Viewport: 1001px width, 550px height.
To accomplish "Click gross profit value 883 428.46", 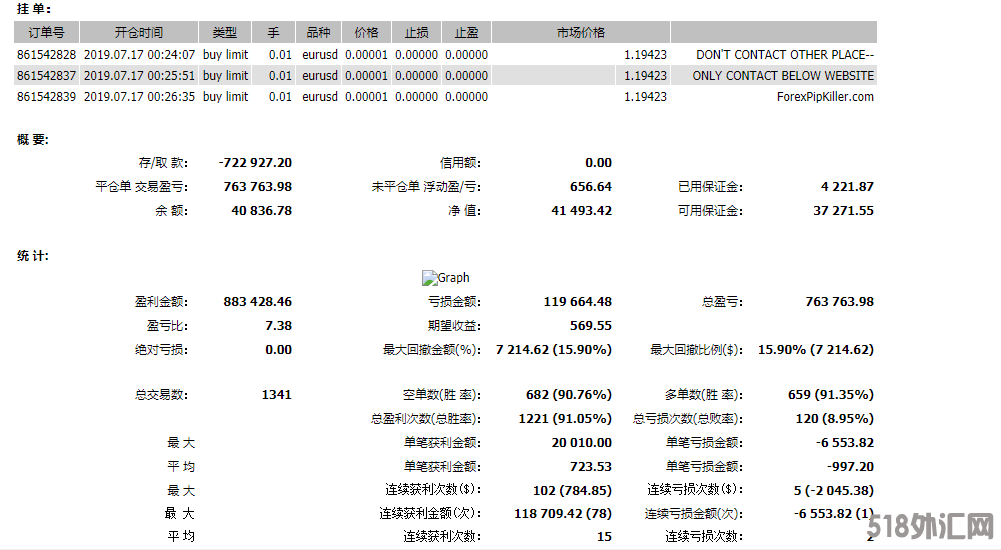I will (258, 302).
